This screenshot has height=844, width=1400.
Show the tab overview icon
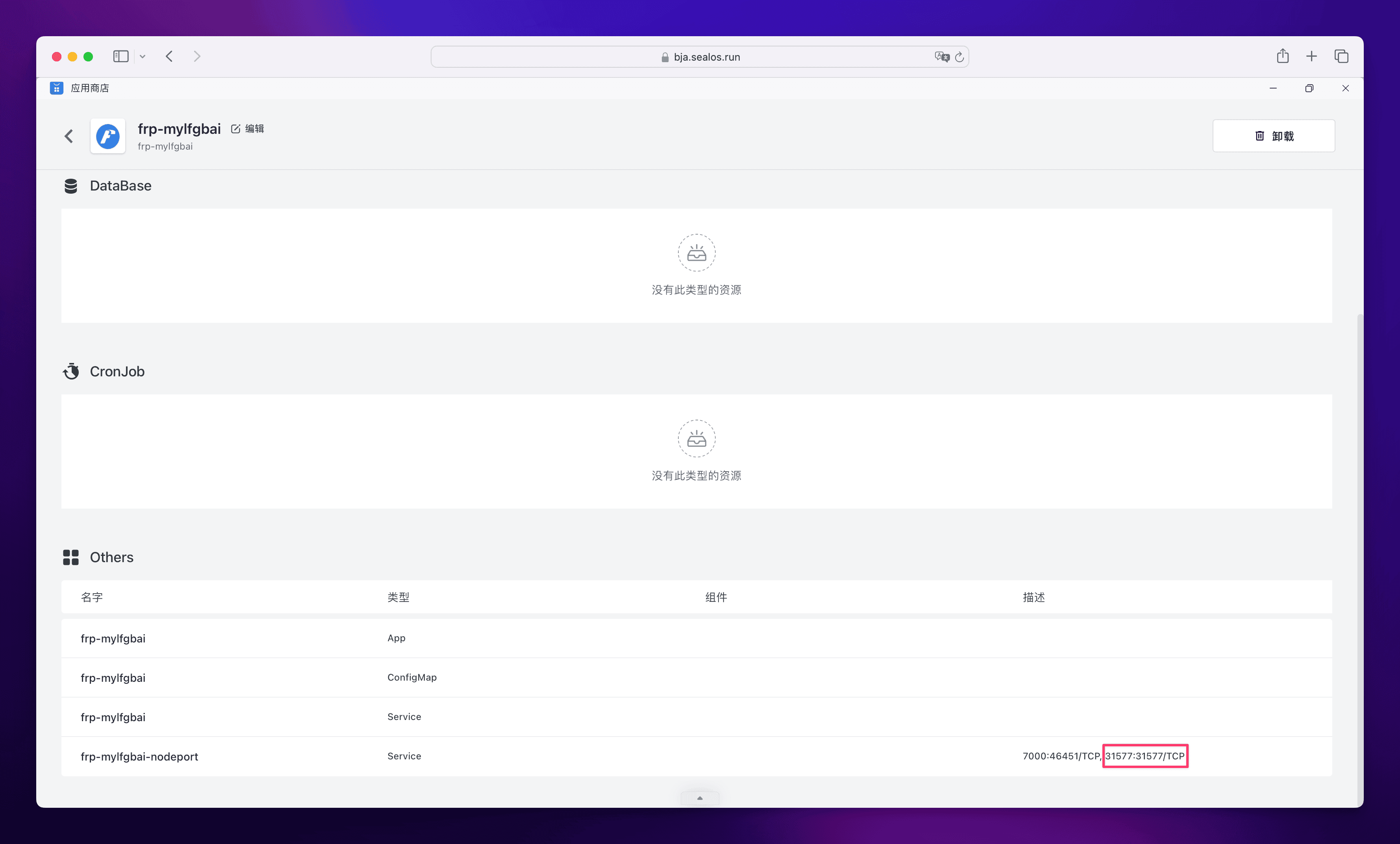tap(1341, 56)
